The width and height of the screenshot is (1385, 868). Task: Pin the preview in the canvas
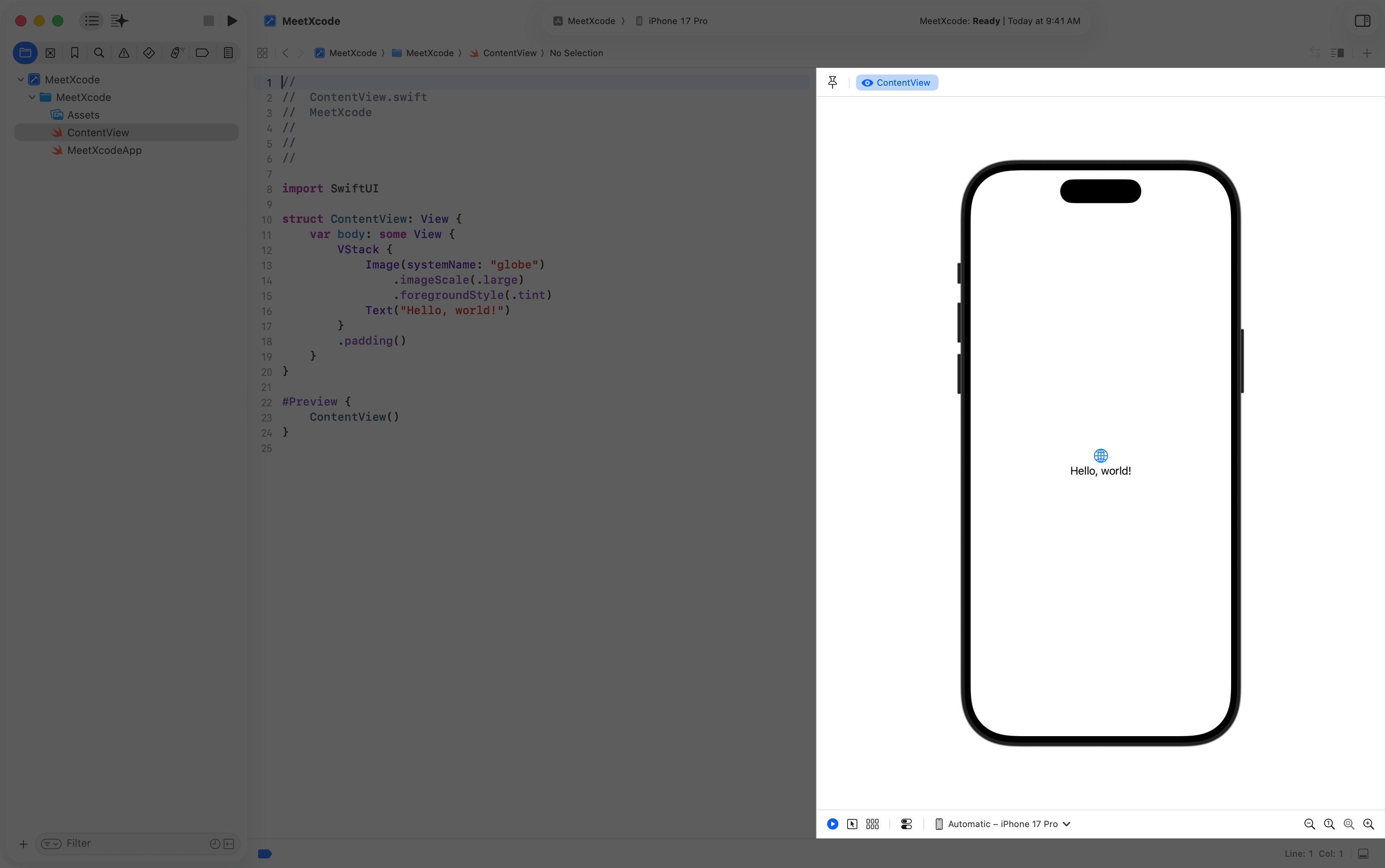click(832, 82)
